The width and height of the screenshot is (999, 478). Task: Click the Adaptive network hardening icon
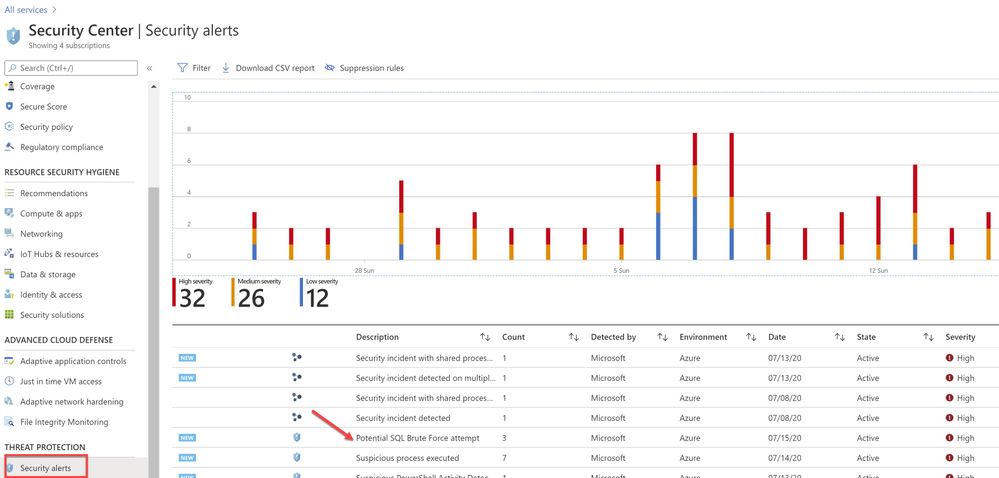[x=9, y=402]
